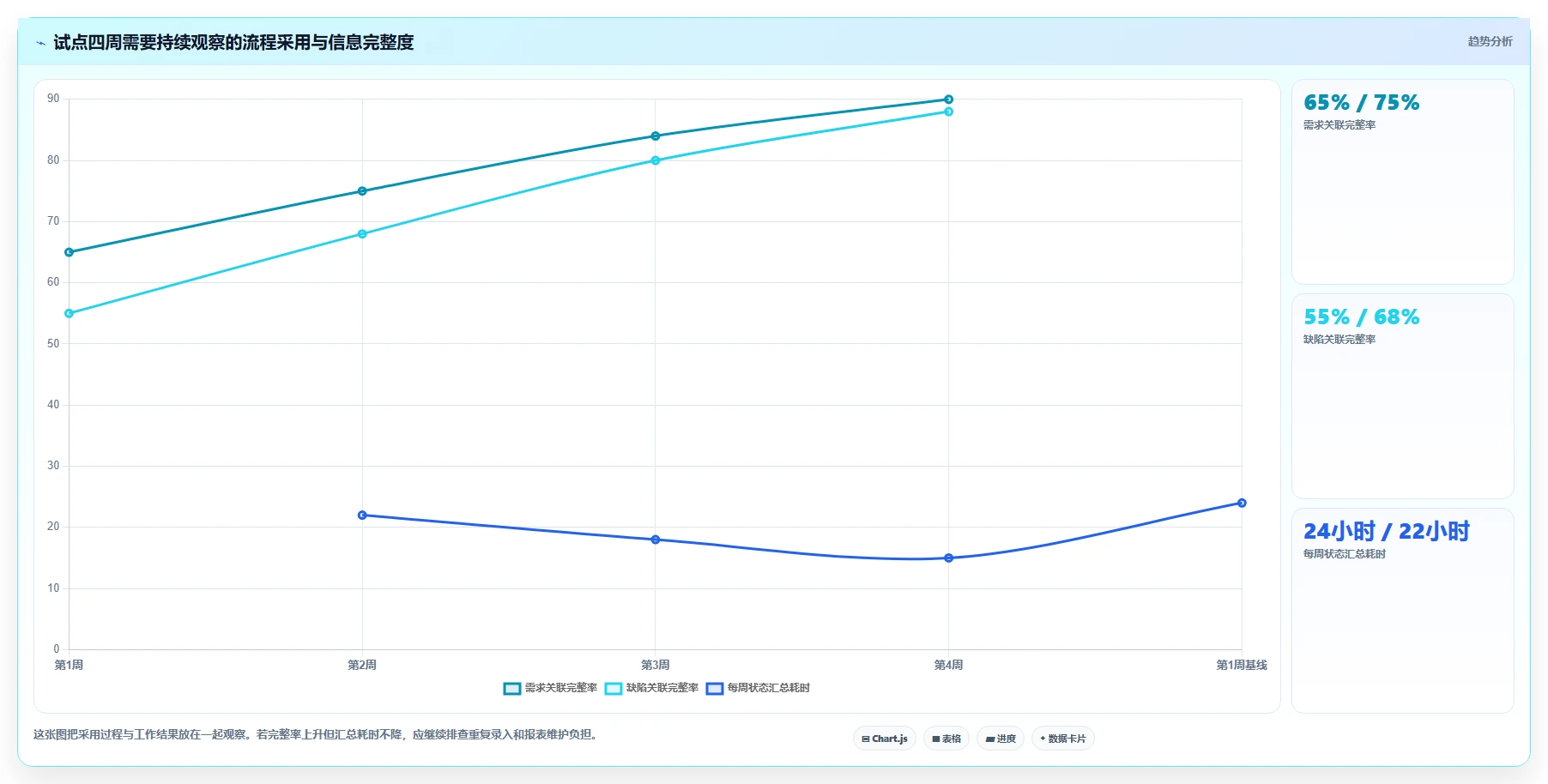Click the 数据卡片 tag
This screenshot has height=784, width=1548.
pos(1062,739)
